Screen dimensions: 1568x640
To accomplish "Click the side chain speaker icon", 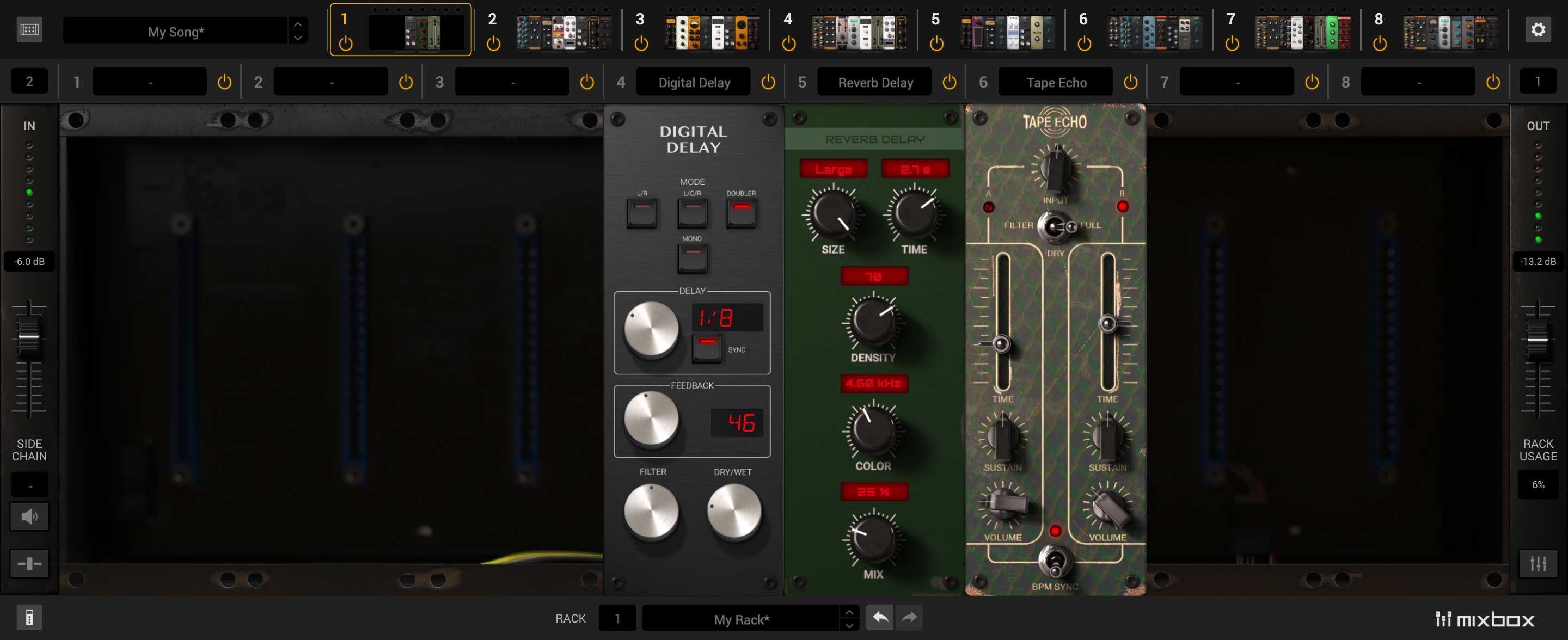I will point(29,516).
